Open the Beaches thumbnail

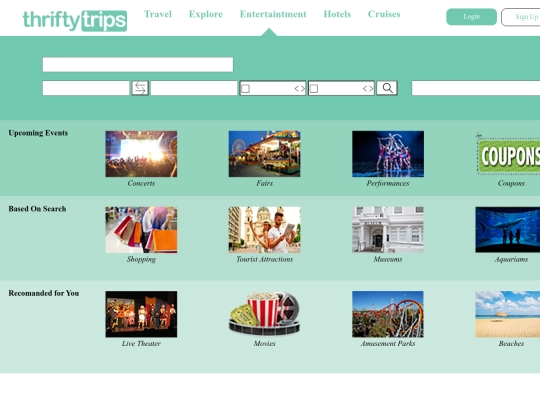508,314
